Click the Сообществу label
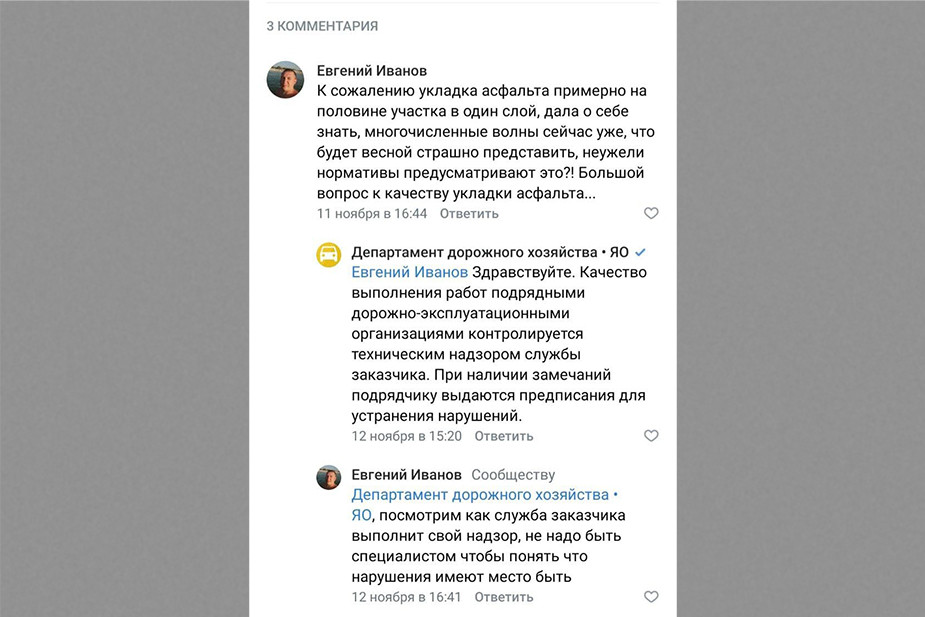 pyautogui.click(x=513, y=475)
